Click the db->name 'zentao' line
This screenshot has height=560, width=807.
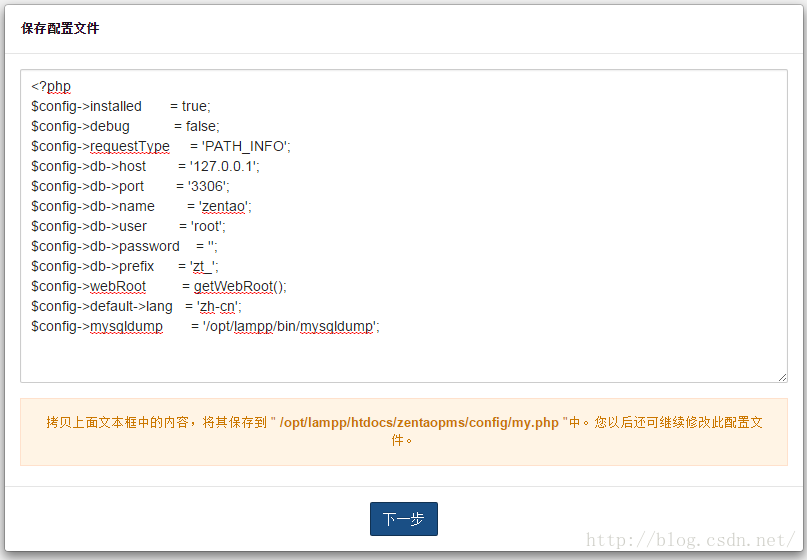pos(142,206)
